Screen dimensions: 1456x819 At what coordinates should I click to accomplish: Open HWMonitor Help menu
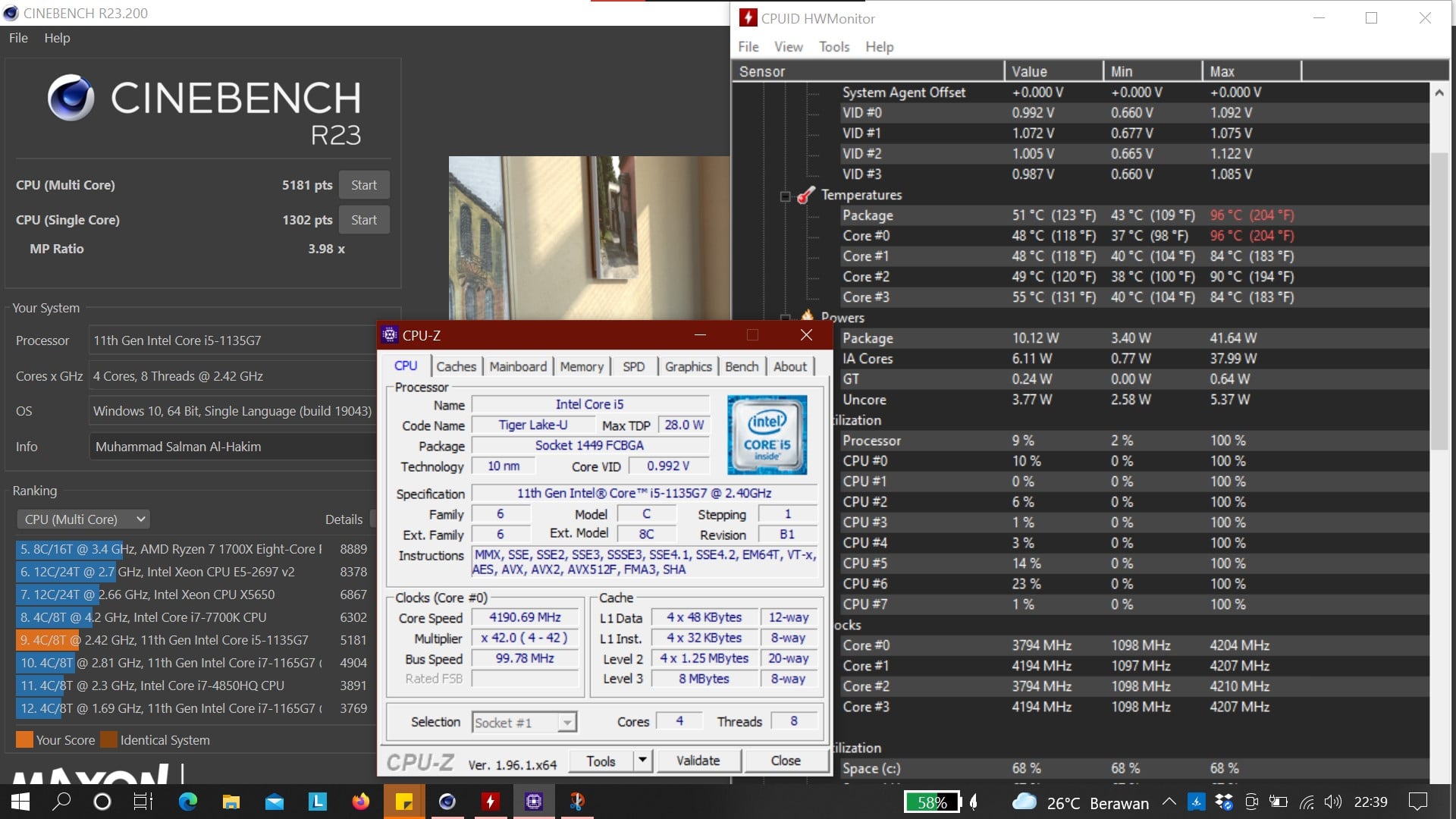click(880, 47)
